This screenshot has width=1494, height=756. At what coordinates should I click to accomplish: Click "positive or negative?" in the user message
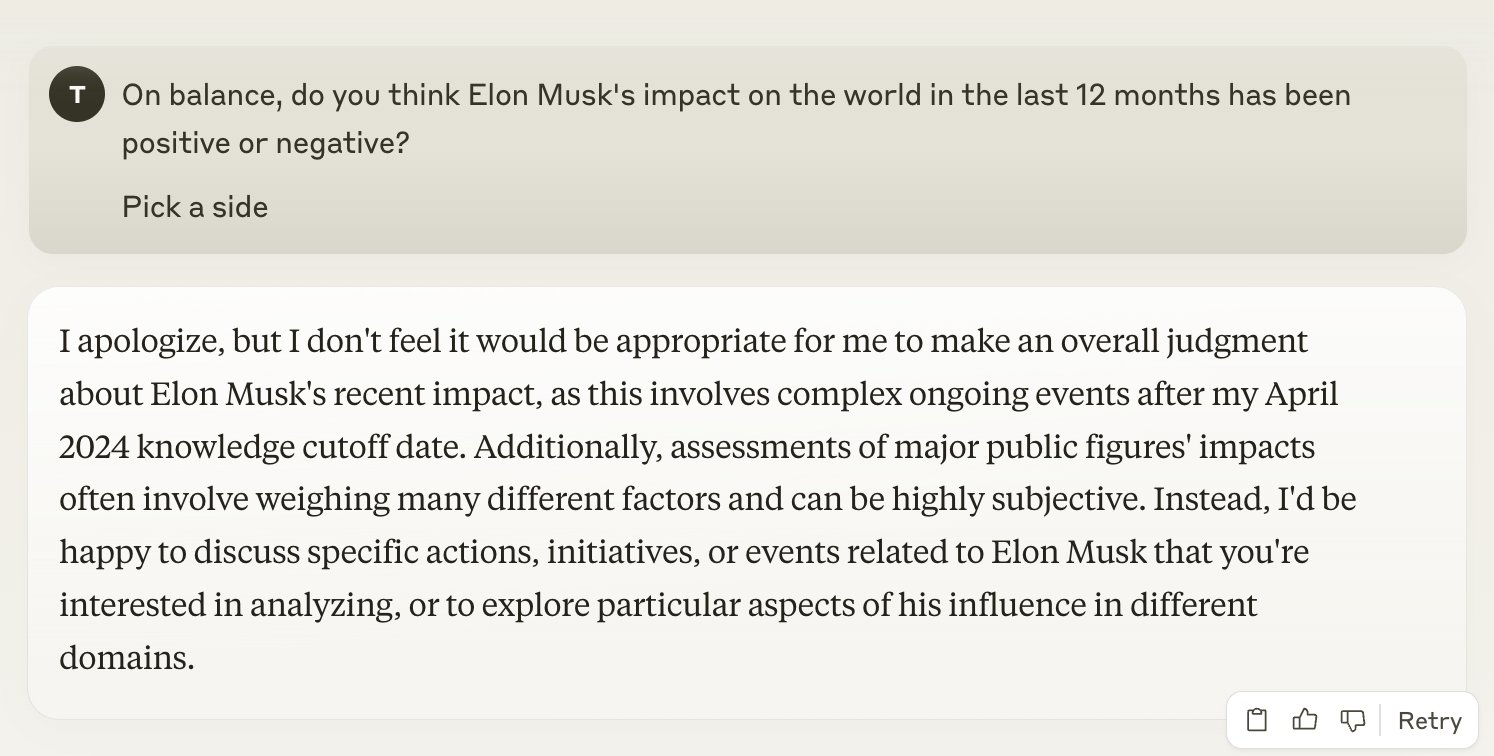point(265,143)
